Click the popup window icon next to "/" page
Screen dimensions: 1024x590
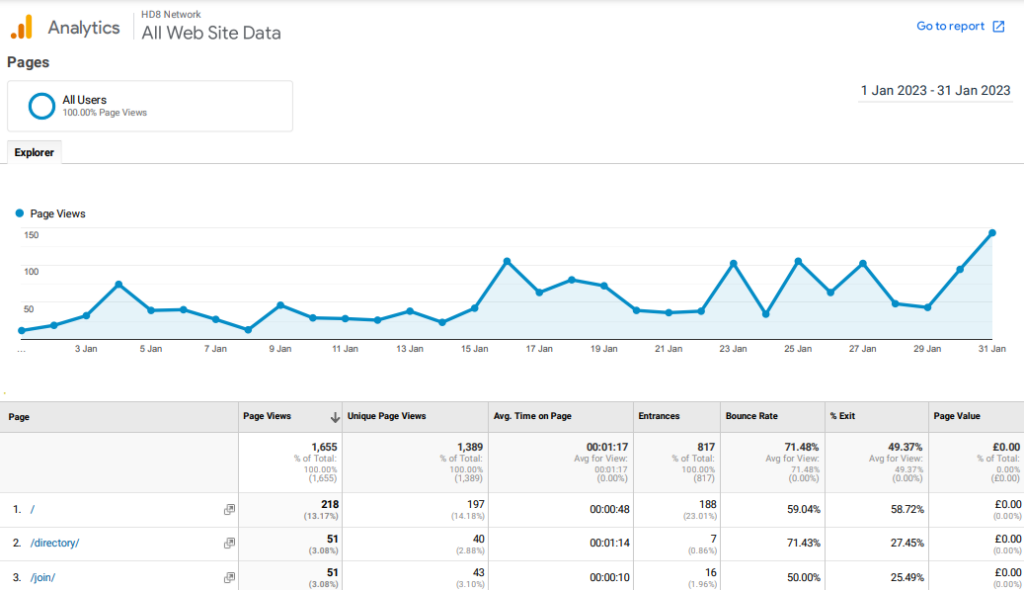coord(230,509)
